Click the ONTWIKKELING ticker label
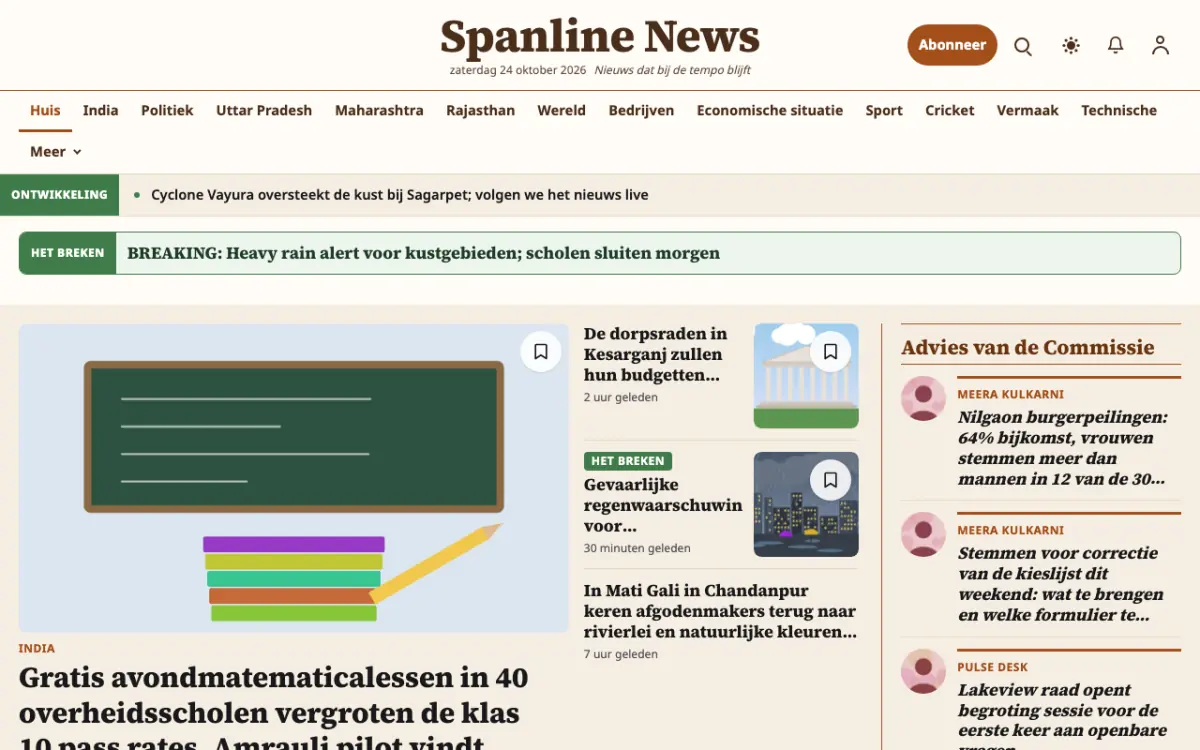Screen dimensions: 1200x750 (x=59, y=195)
